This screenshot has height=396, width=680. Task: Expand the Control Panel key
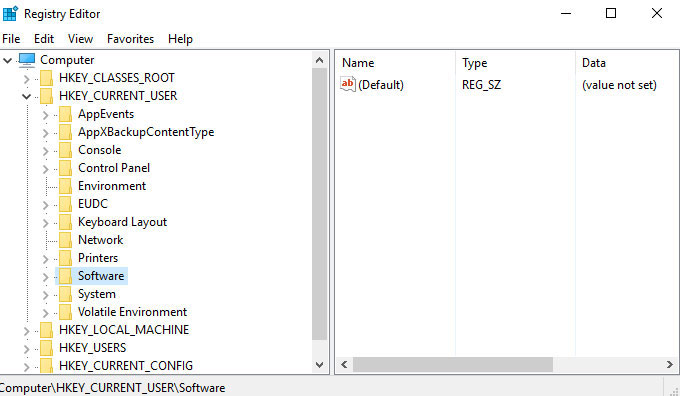[46, 169]
